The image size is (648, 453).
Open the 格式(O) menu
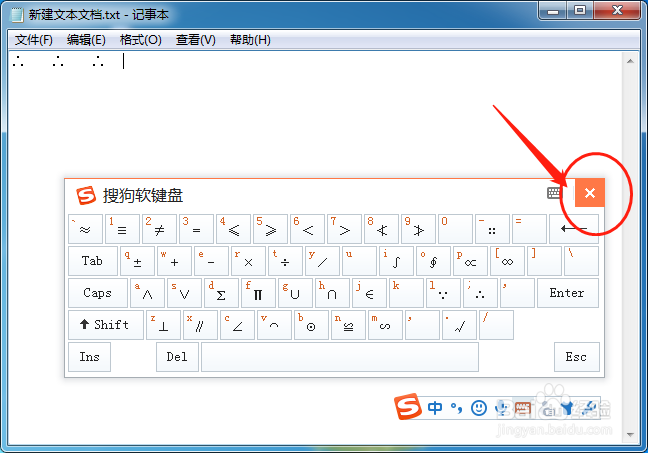point(141,40)
